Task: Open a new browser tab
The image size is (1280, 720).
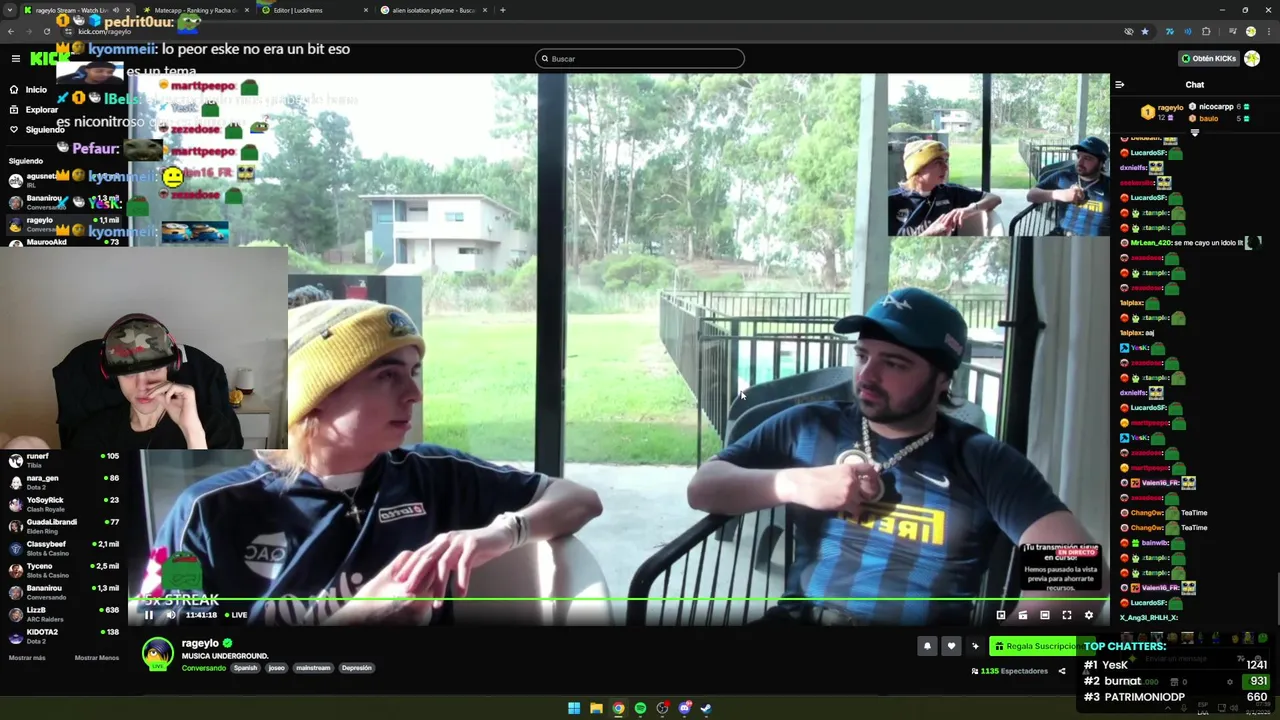Action: (503, 10)
